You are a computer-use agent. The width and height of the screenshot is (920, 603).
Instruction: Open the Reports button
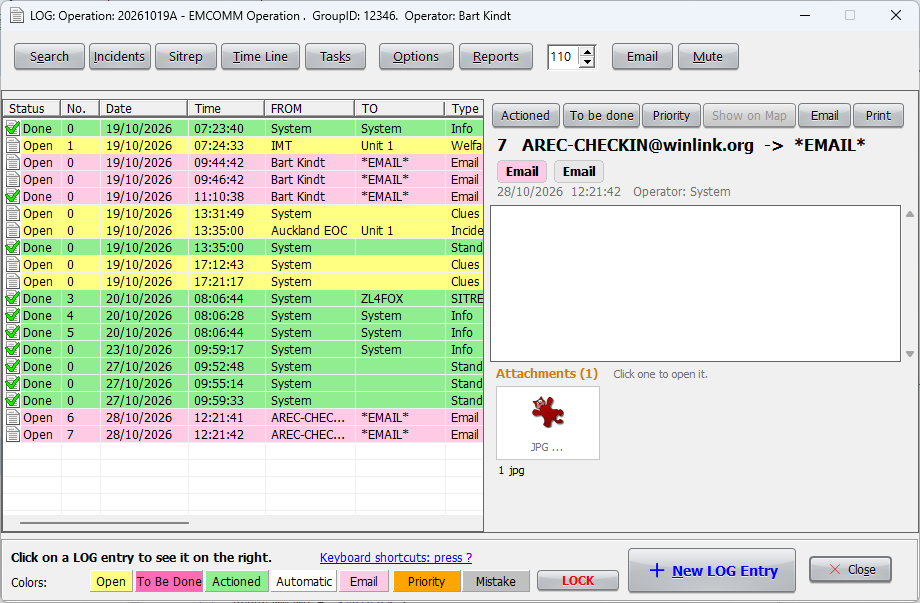click(496, 57)
